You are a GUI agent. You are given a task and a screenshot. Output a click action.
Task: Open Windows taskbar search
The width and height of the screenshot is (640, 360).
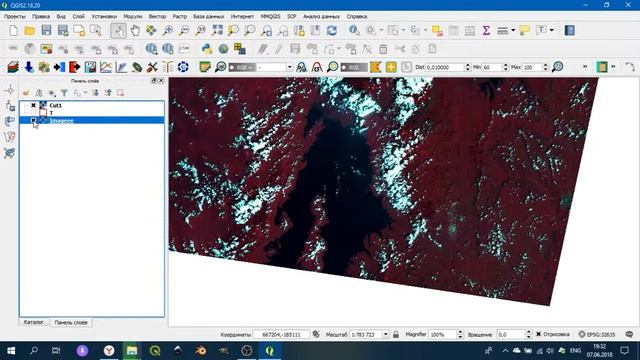pyautogui.click(x=34, y=351)
